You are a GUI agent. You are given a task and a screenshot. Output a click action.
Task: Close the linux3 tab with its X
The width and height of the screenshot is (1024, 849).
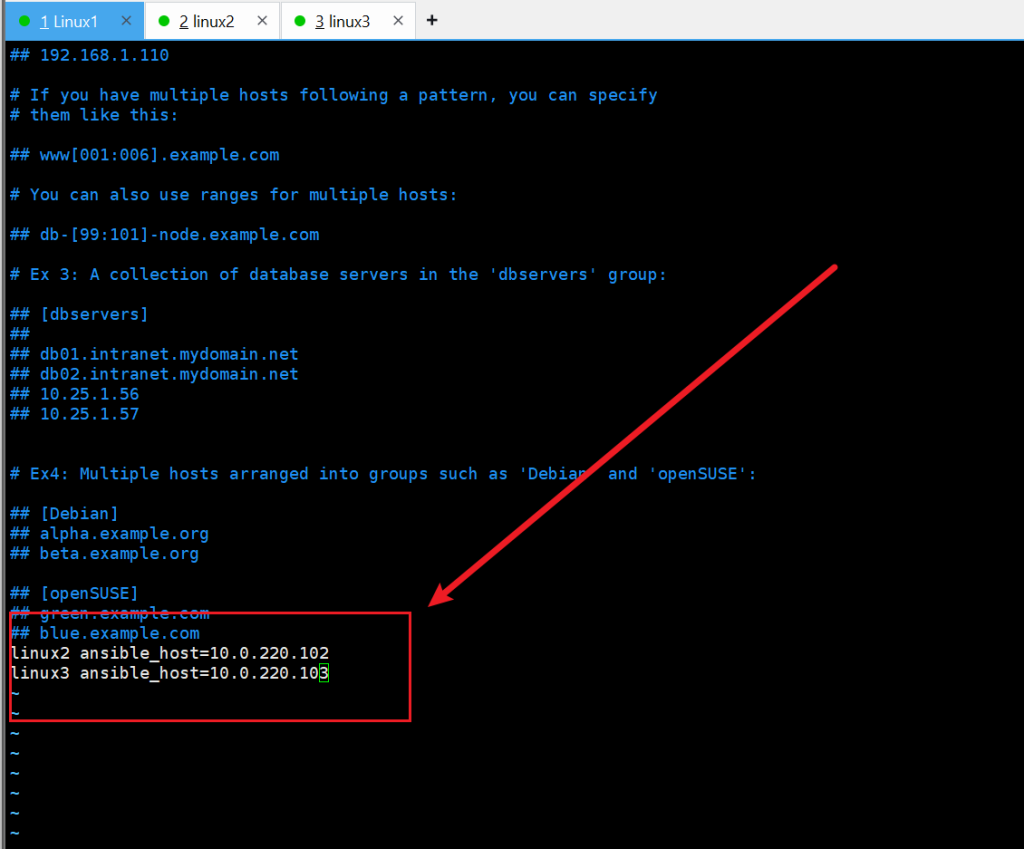coord(397,21)
